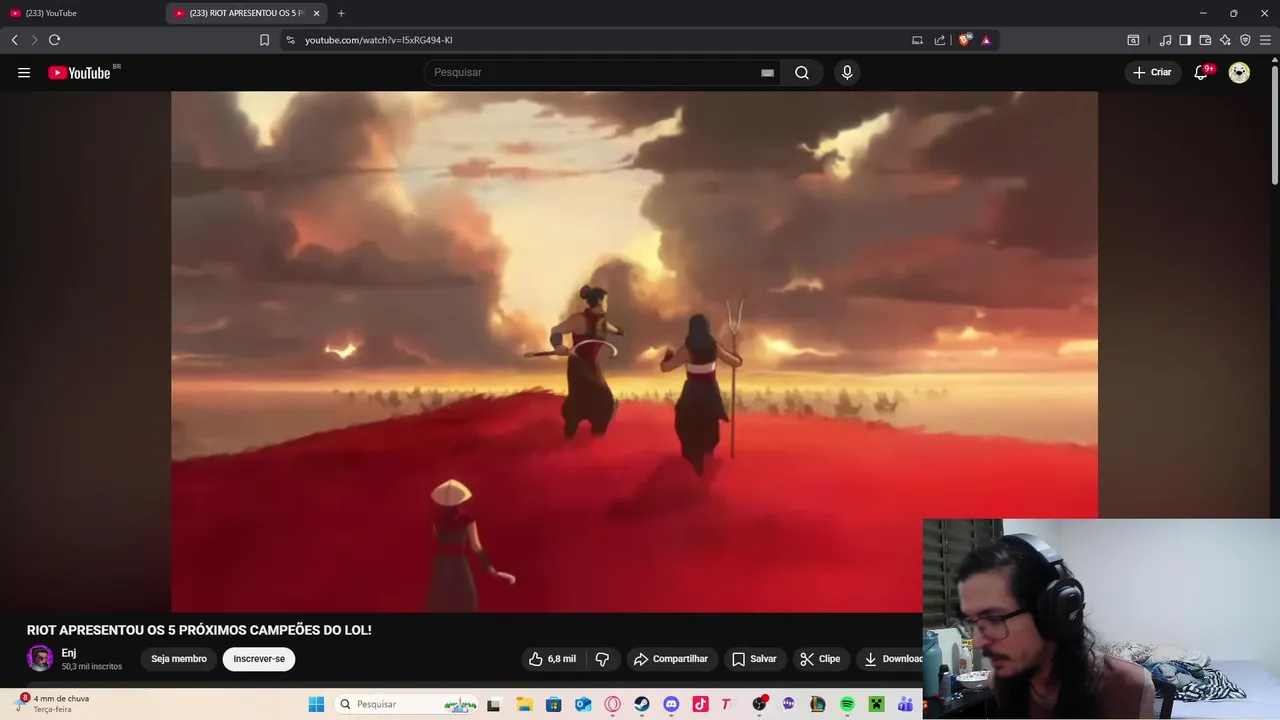Open a new browser tab
This screenshot has height=720, width=1280.
coord(341,13)
